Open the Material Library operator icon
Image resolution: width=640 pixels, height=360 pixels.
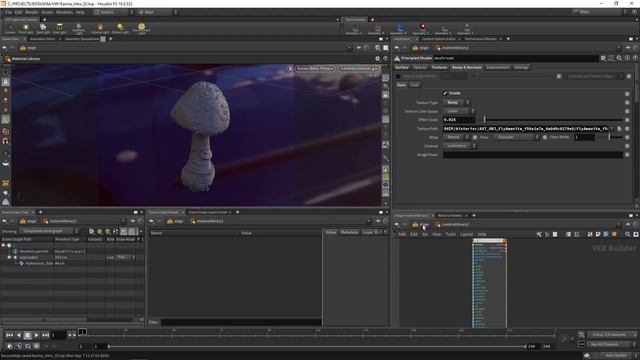point(7,59)
